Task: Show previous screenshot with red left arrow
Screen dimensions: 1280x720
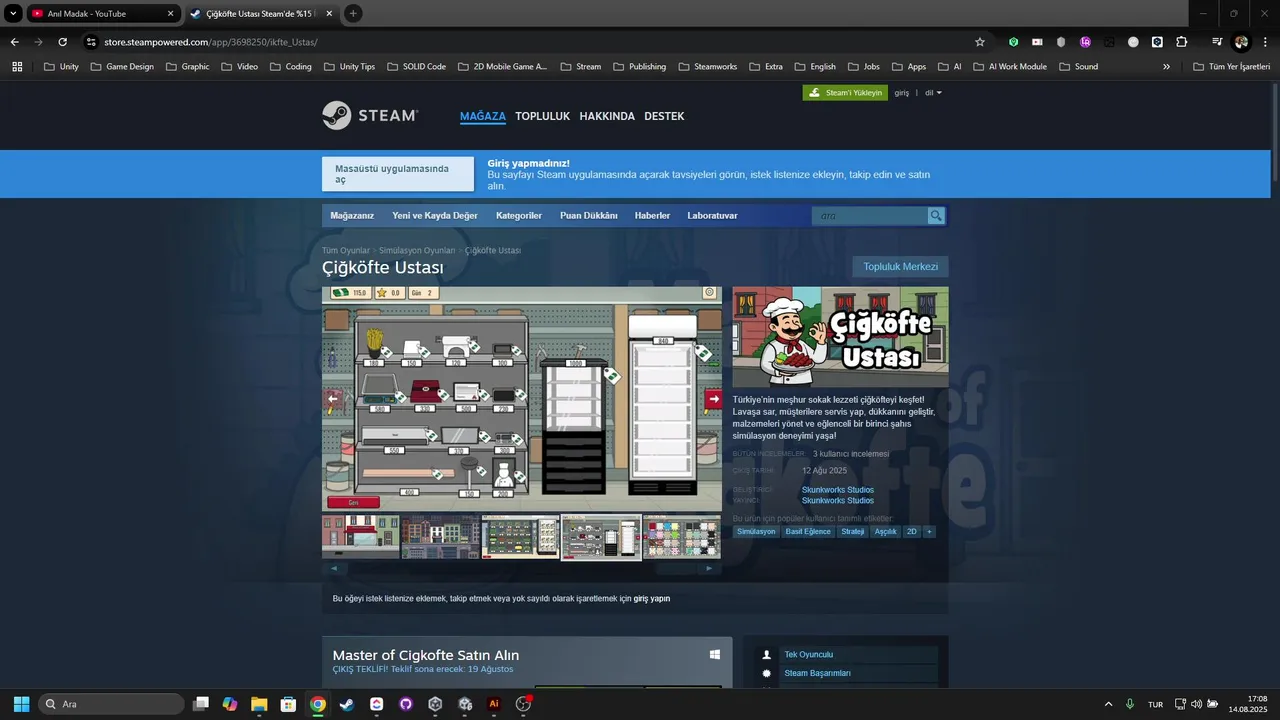Action: 333,399
